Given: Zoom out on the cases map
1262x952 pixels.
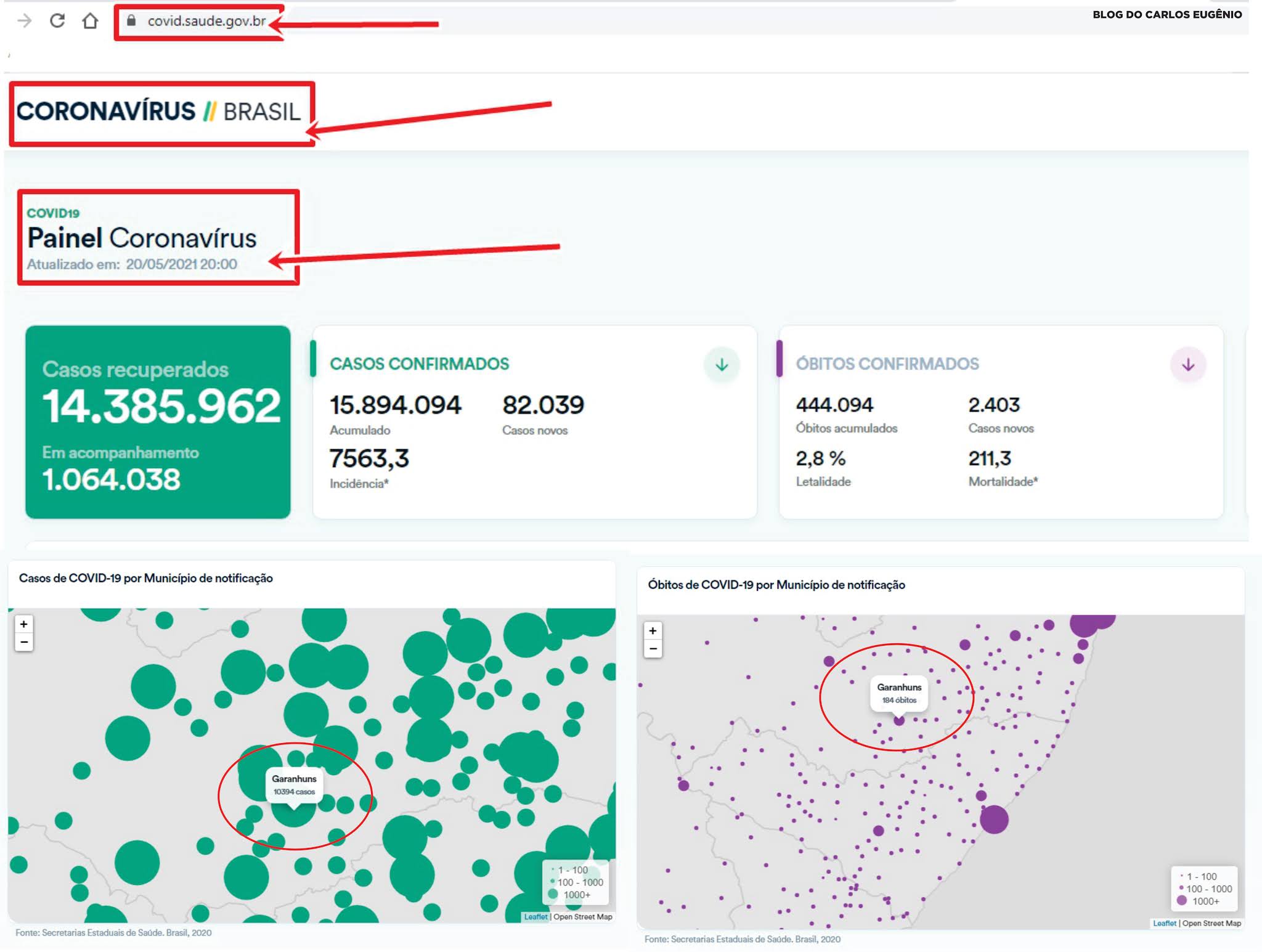Looking at the screenshot, I should 23,642.
